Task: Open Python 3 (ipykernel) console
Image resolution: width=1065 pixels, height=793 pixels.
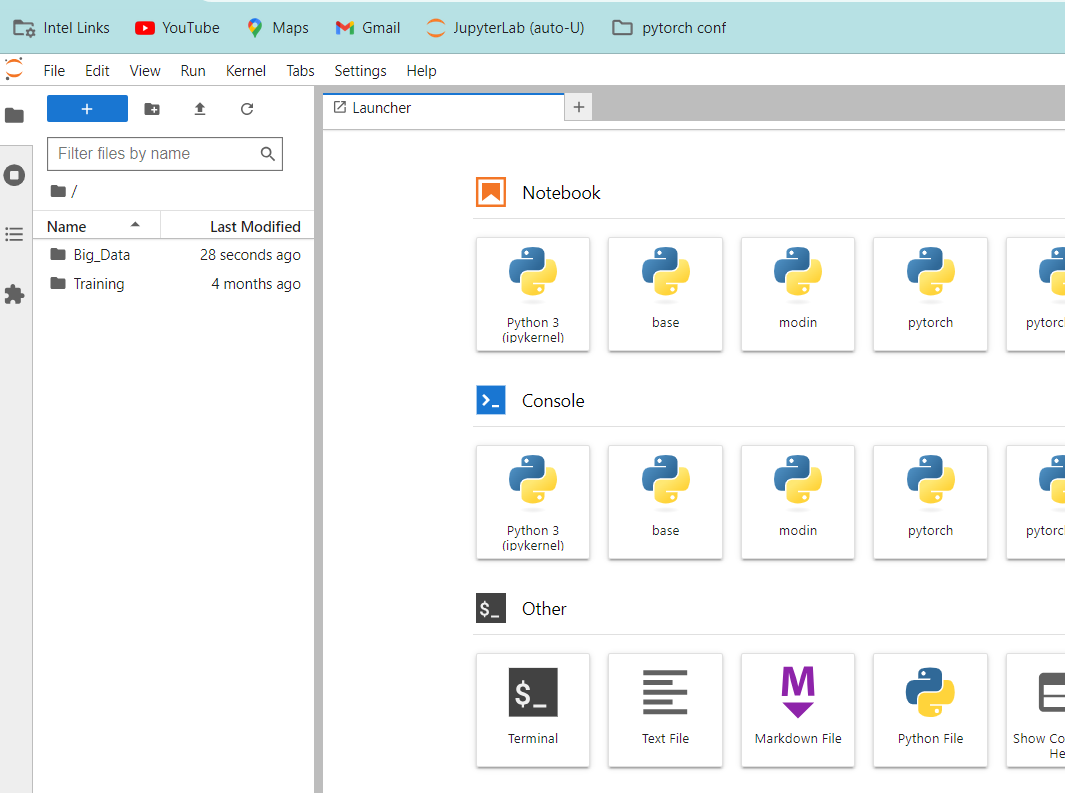Action: click(x=532, y=502)
